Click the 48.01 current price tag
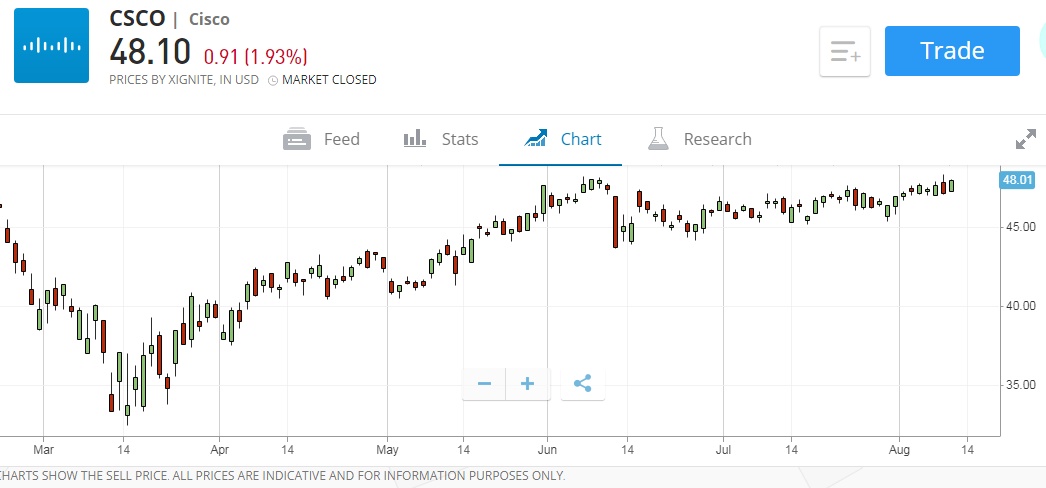 click(x=1015, y=180)
